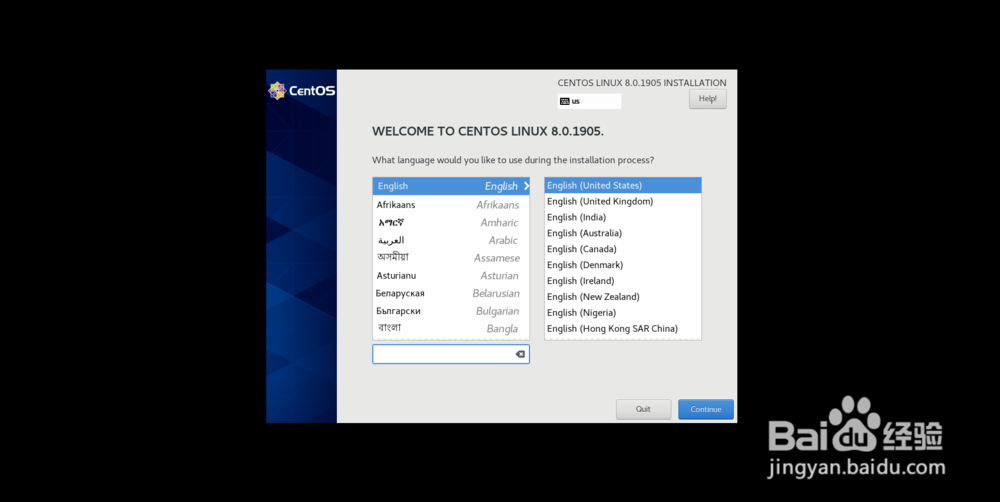Select Bangla in the language list

tap(451, 329)
